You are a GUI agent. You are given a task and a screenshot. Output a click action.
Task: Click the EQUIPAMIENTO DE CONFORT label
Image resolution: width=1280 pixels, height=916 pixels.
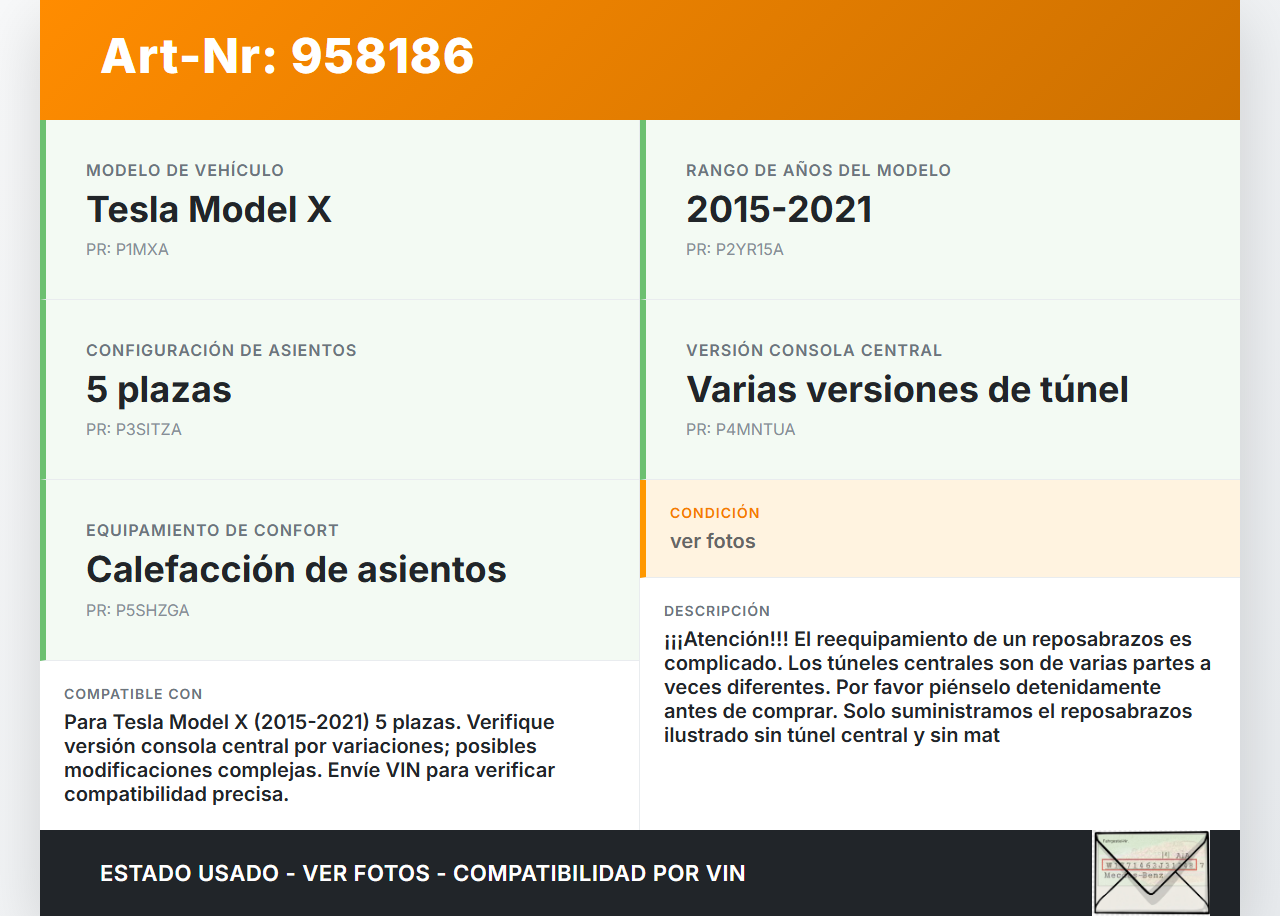(x=212, y=530)
